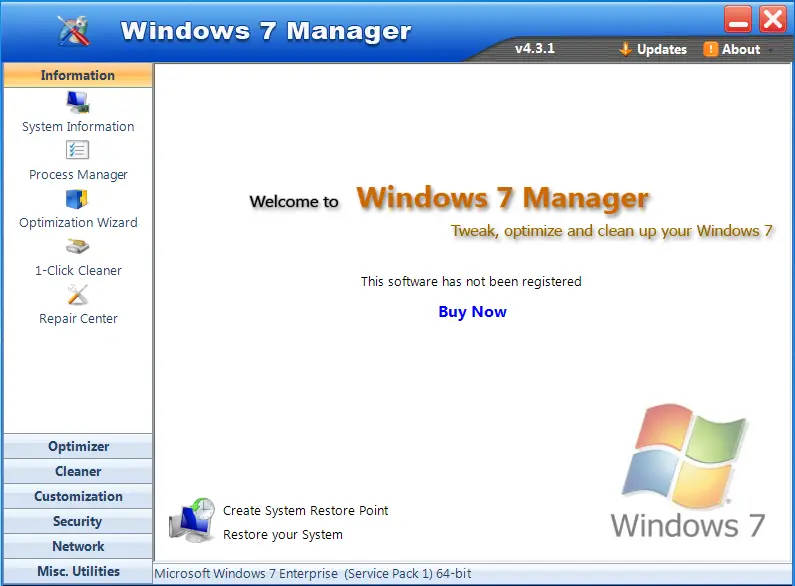This screenshot has height=586, width=795.
Task: Minimize the Windows 7 Manager window
Action: (738, 19)
